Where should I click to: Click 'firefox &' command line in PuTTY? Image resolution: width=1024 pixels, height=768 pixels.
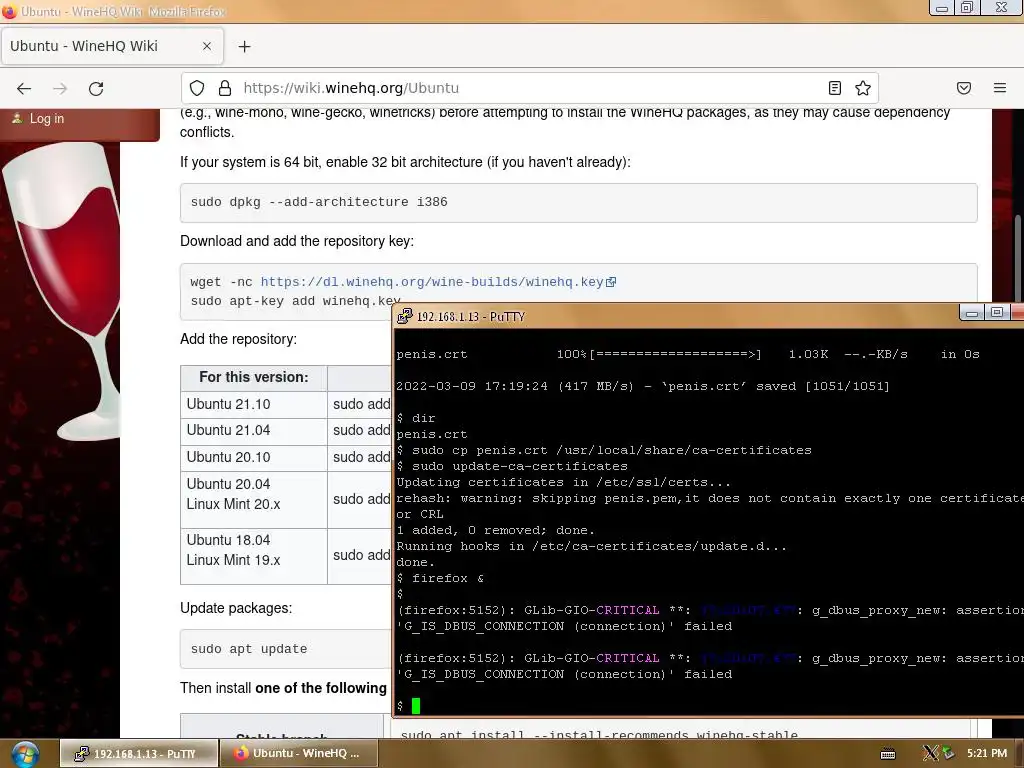(x=440, y=579)
